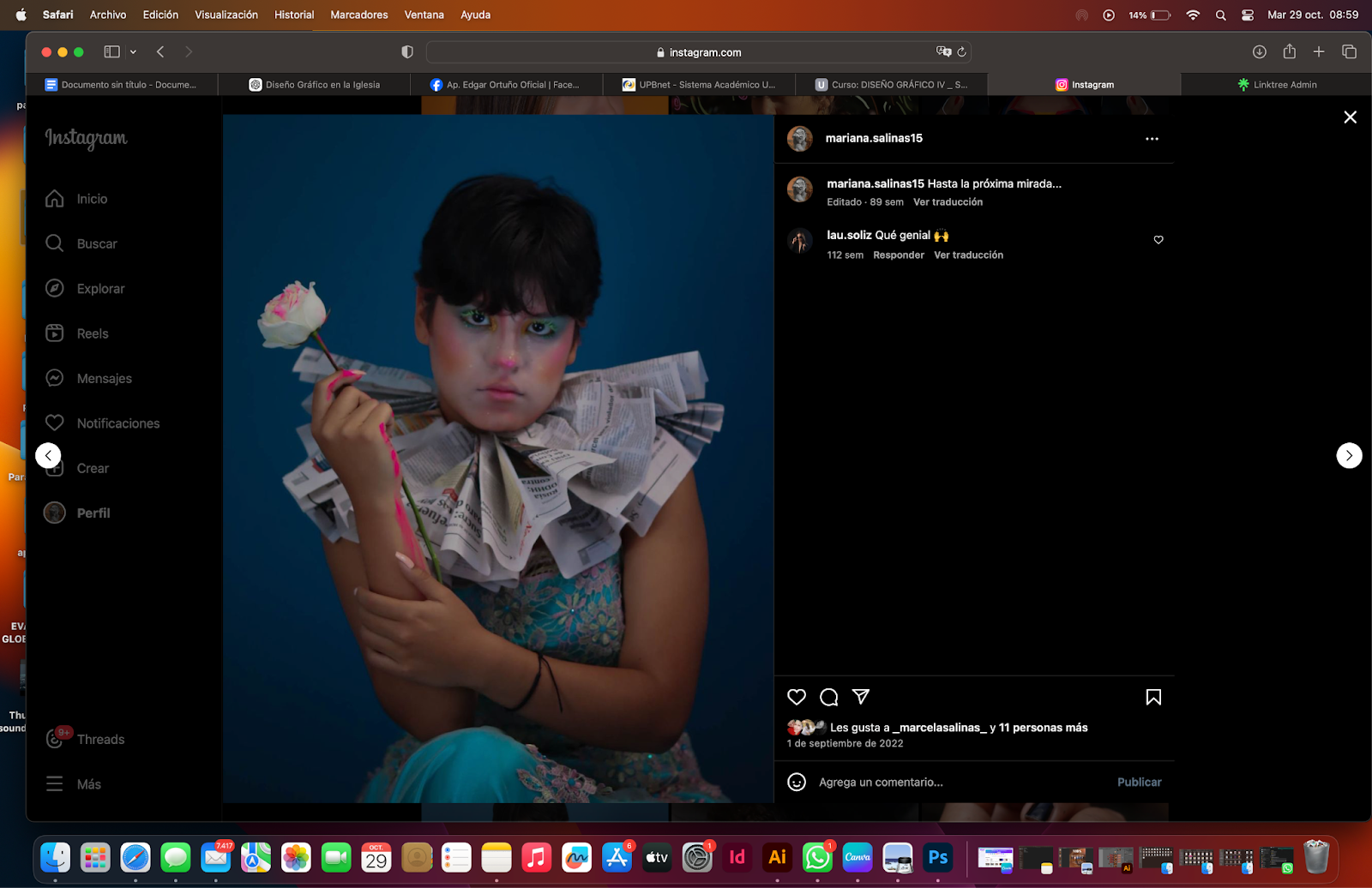Switch to Linktree Admin tab
The width and height of the screenshot is (1372, 888).
(x=1277, y=85)
